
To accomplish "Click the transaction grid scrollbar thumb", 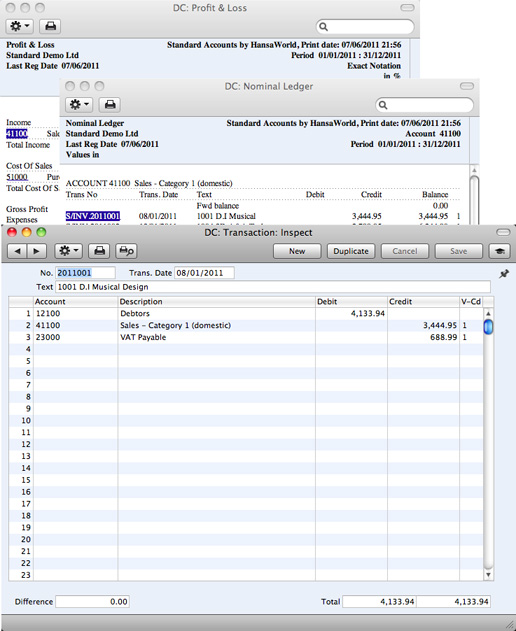I will 488,326.
